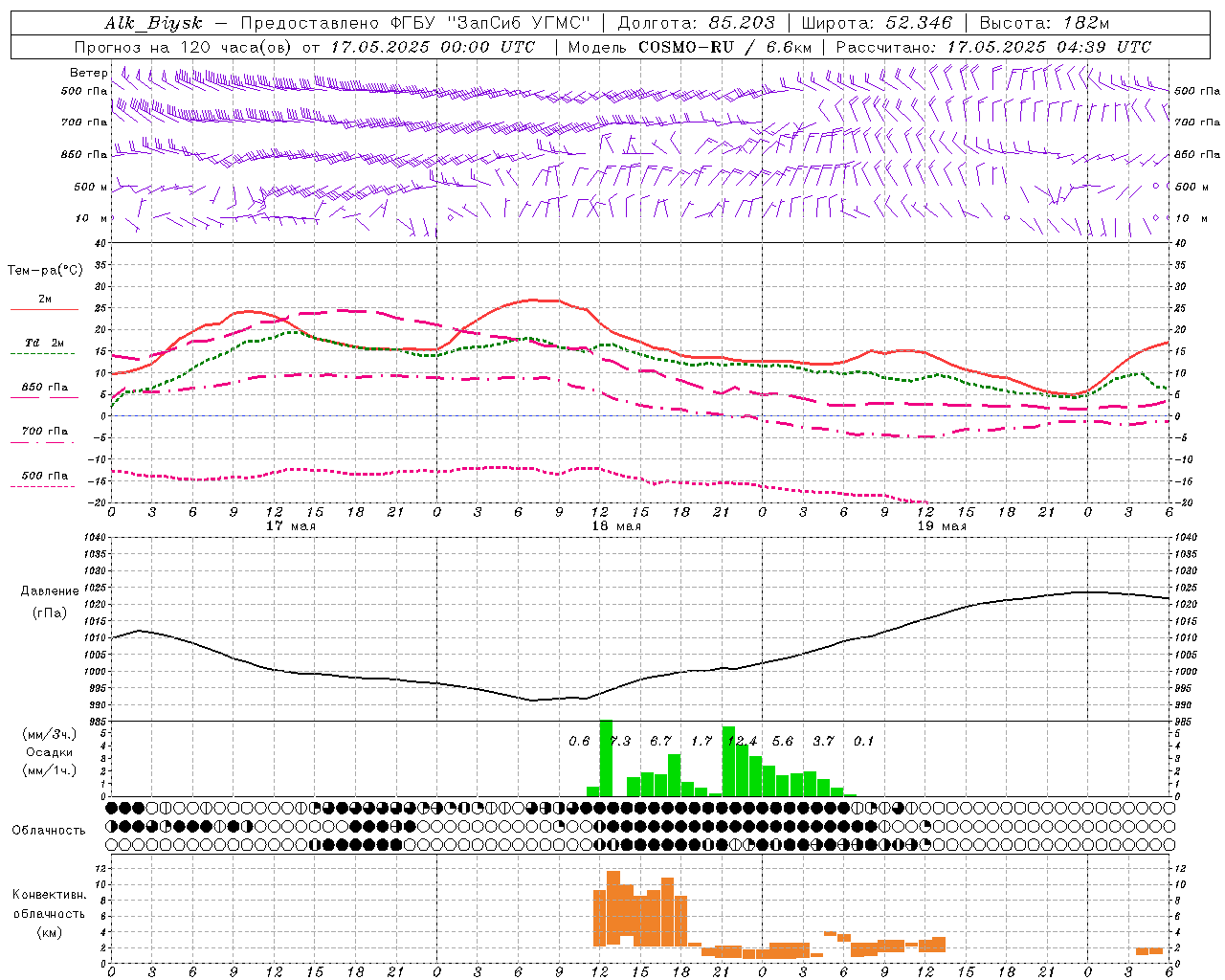Click the pink dotted 500 гПа legend line
The image size is (1225, 980).
(44, 486)
